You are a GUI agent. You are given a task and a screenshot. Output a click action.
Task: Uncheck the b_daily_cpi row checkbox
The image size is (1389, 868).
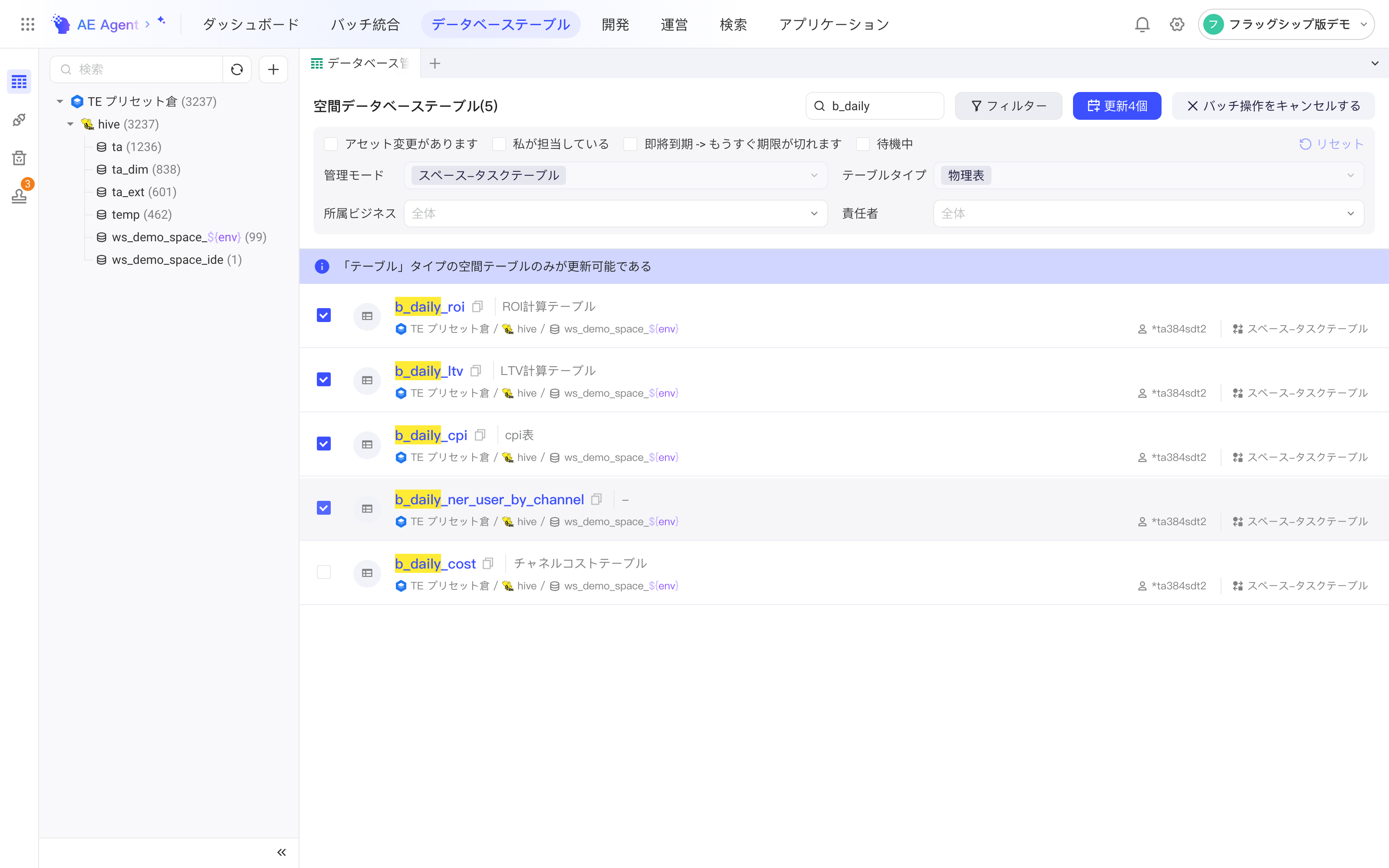(324, 444)
